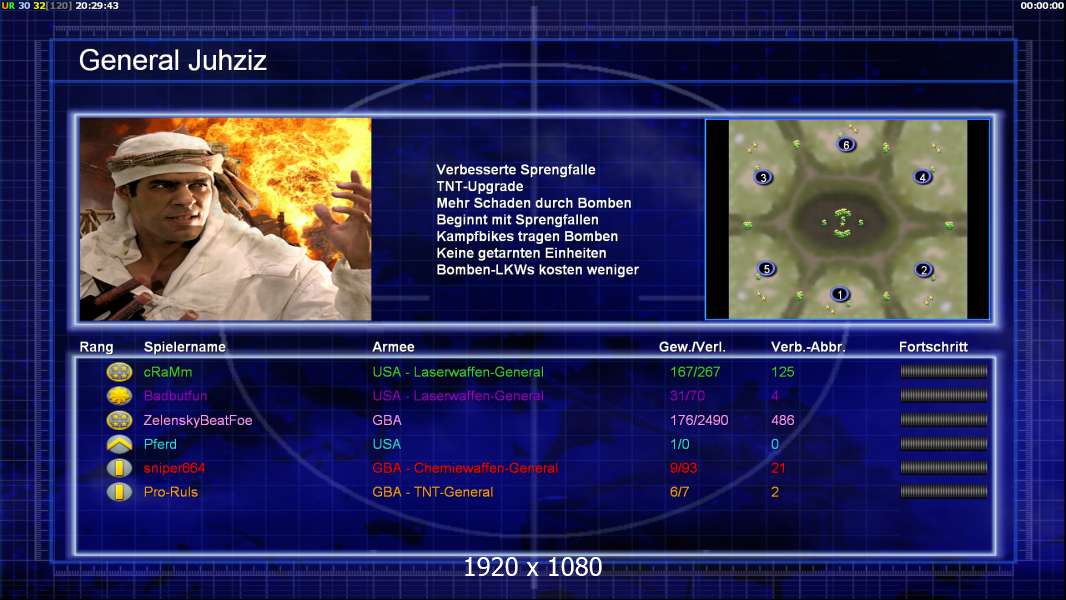Screen dimensions: 1066x600
Task: Click win/loss record 167/267
Action: tap(695, 372)
